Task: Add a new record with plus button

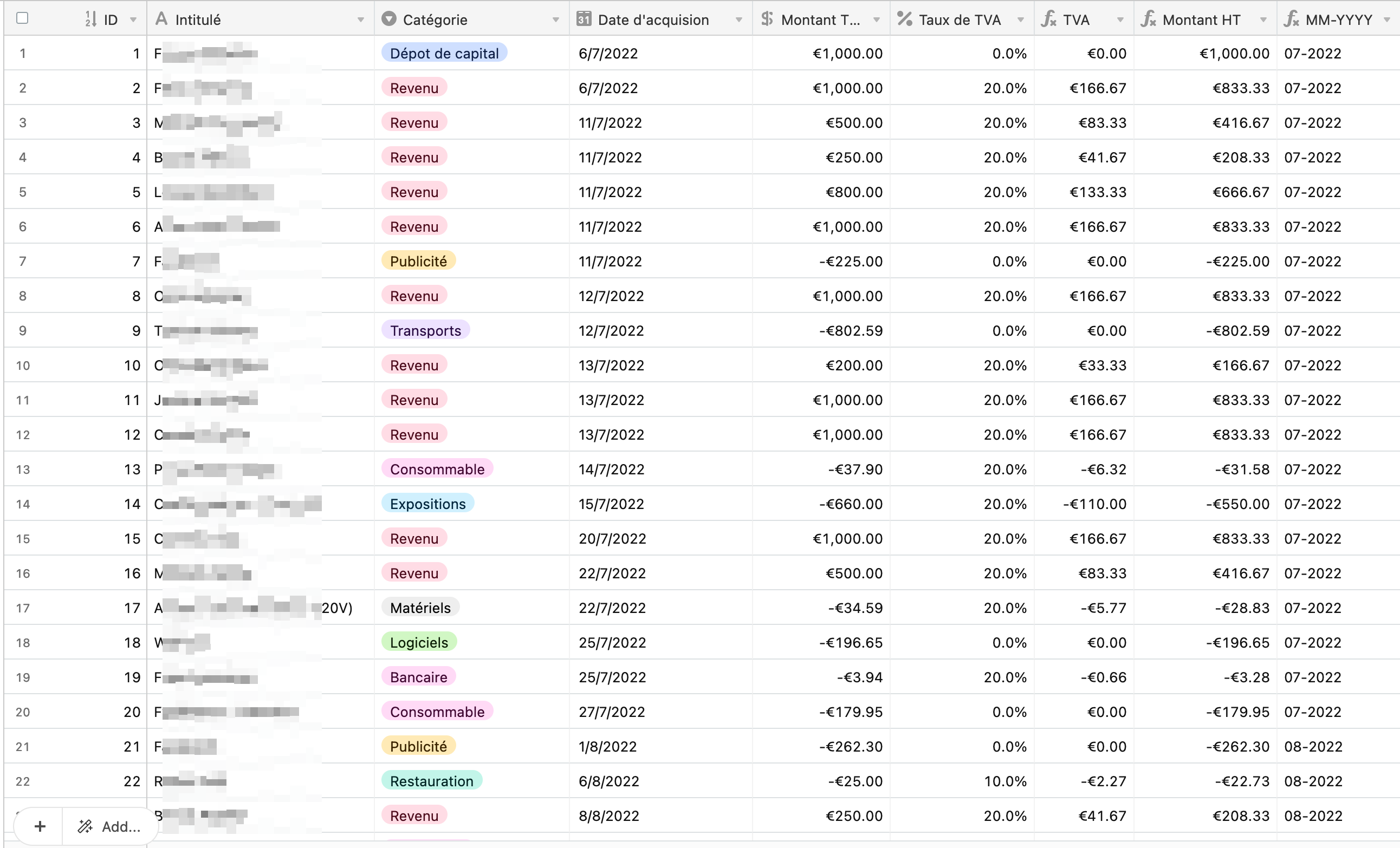Action: 39,826
